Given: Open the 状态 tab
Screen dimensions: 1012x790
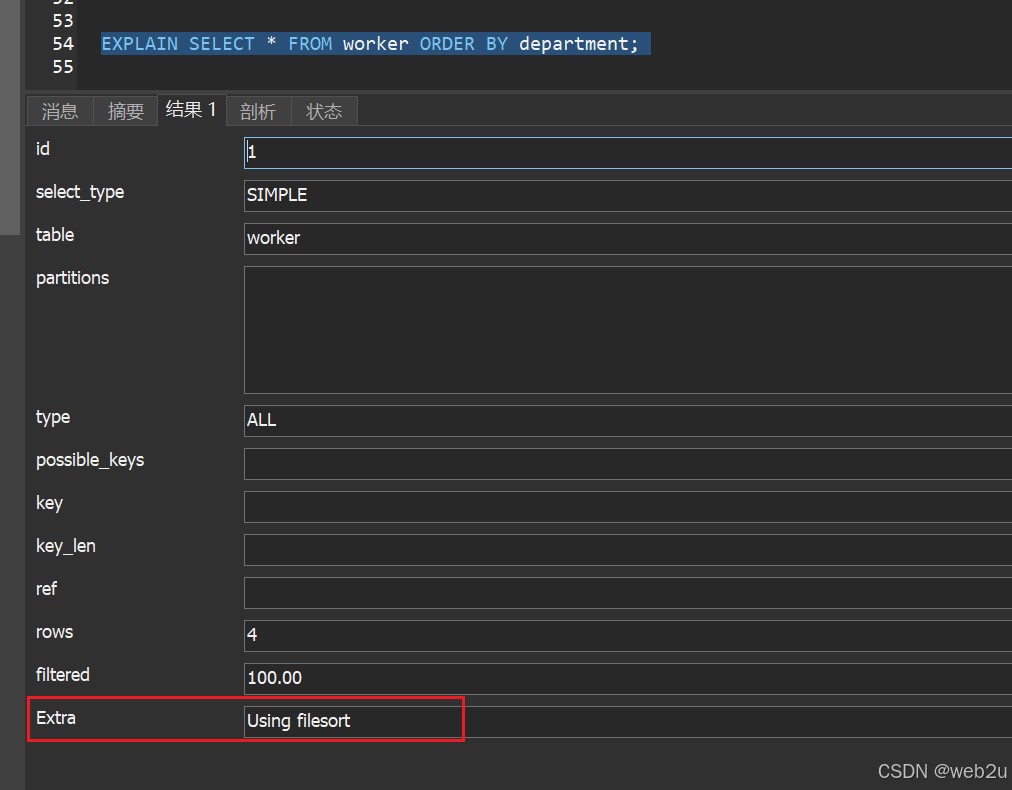Looking at the screenshot, I should click(324, 111).
